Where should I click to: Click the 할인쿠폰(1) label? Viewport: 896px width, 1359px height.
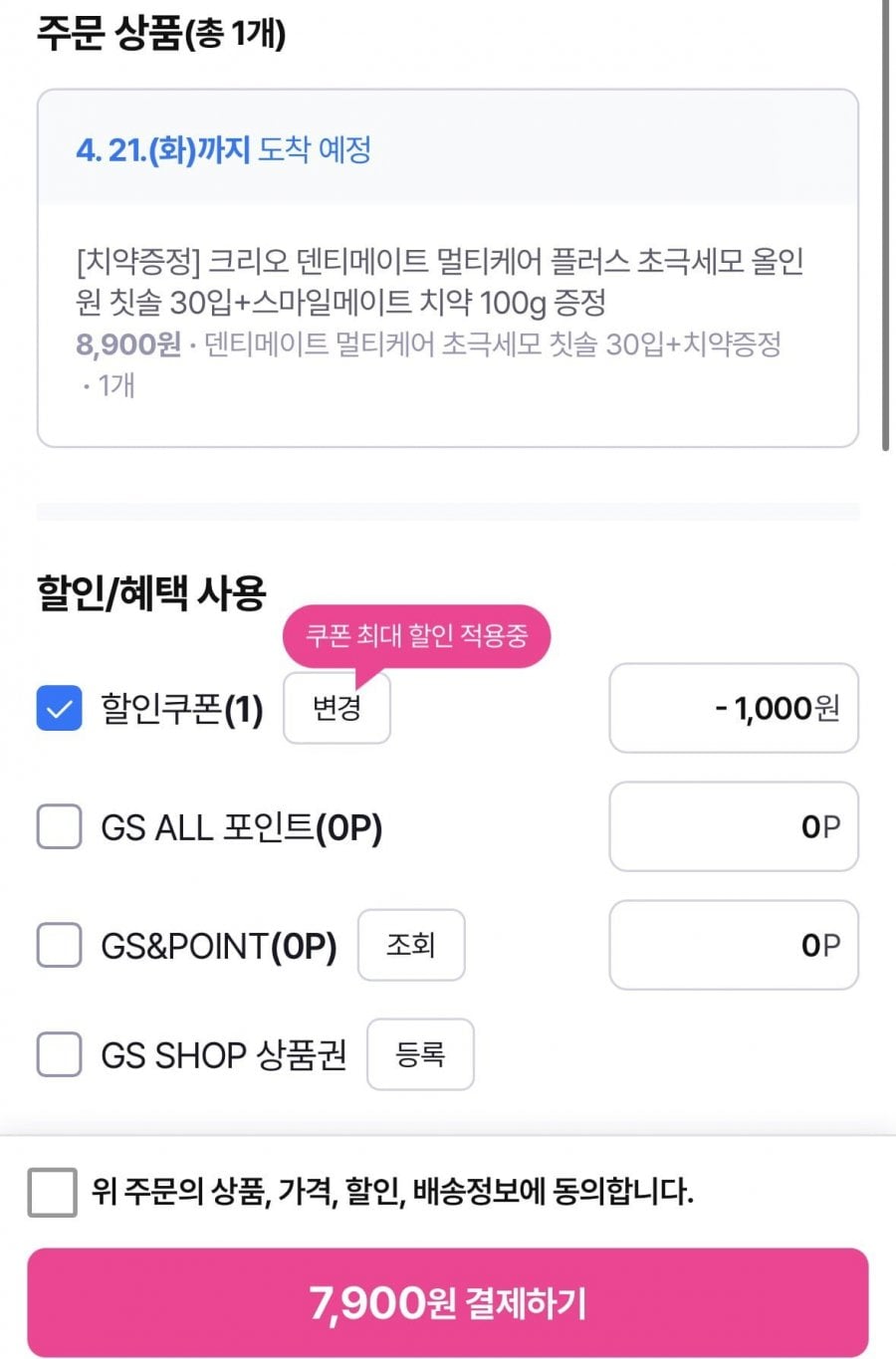(x=182, y=709)
